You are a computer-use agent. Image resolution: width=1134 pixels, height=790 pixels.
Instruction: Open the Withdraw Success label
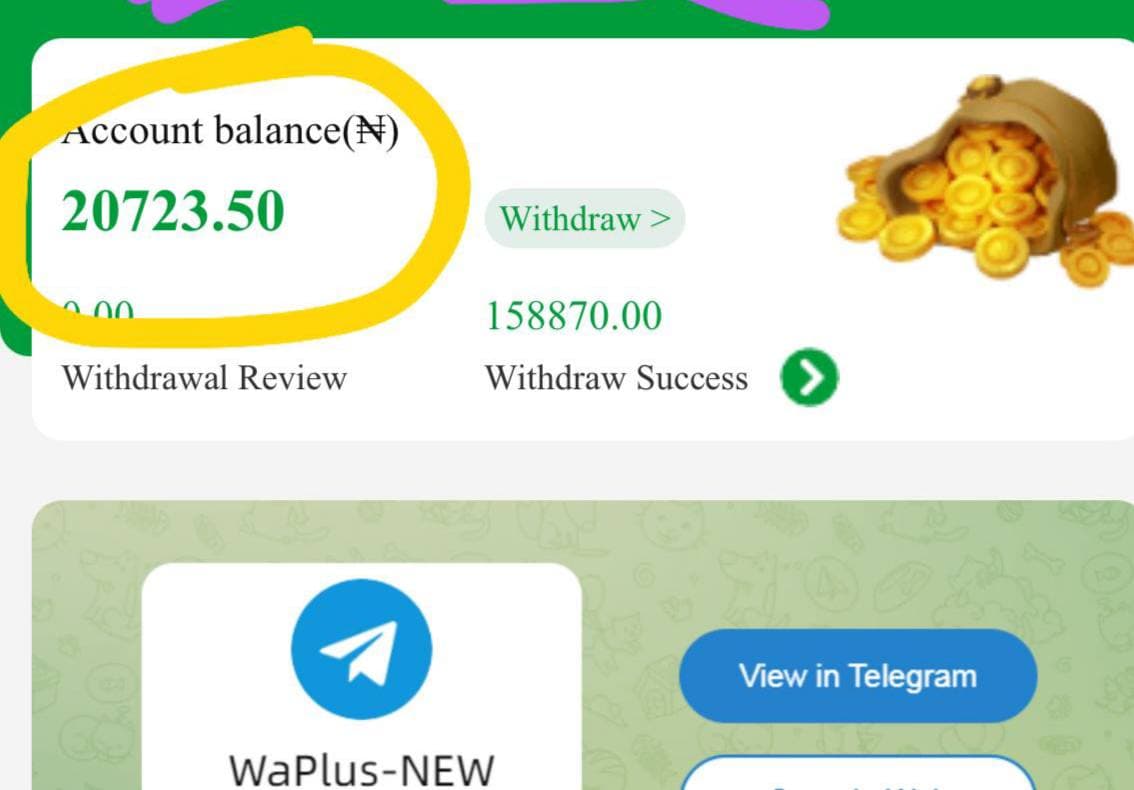click(x=616, y=378)
